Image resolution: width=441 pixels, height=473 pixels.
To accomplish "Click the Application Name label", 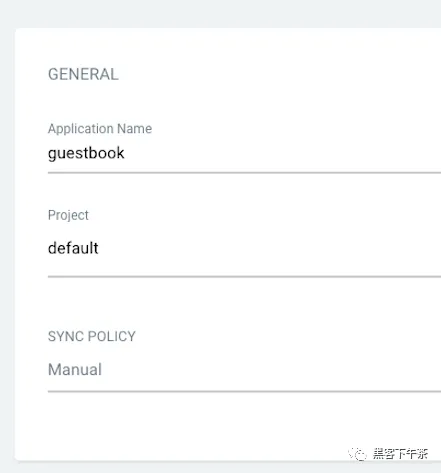I will click(x=100, y=129).
